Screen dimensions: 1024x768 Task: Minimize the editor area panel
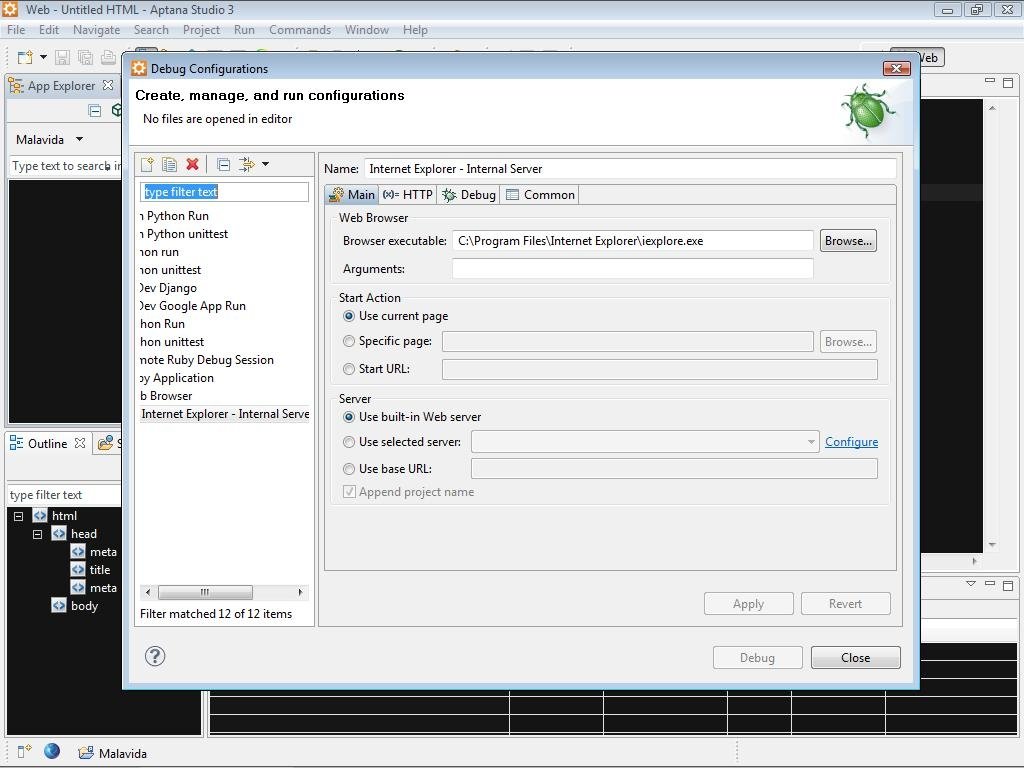click(x=990, y=82)
